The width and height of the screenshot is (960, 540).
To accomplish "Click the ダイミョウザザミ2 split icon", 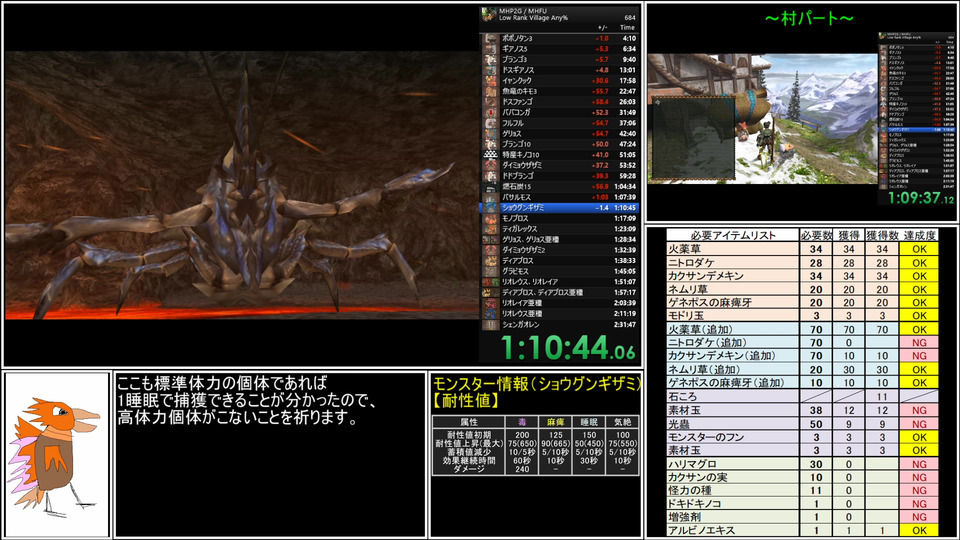I will pyautogui.click(x=491, y=250).
